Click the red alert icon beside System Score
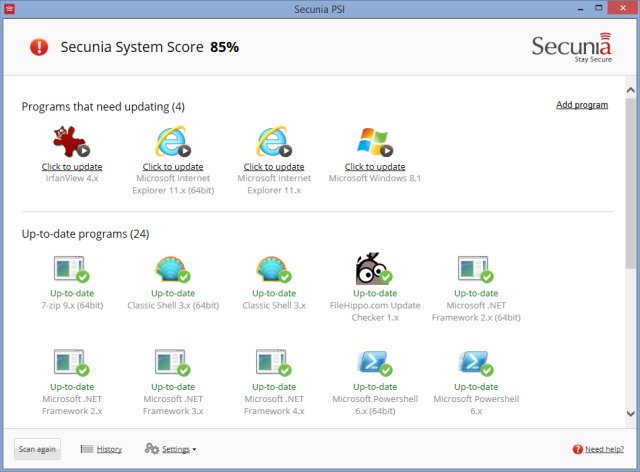Viewport: 640px width, 472px height. point(39,47)
